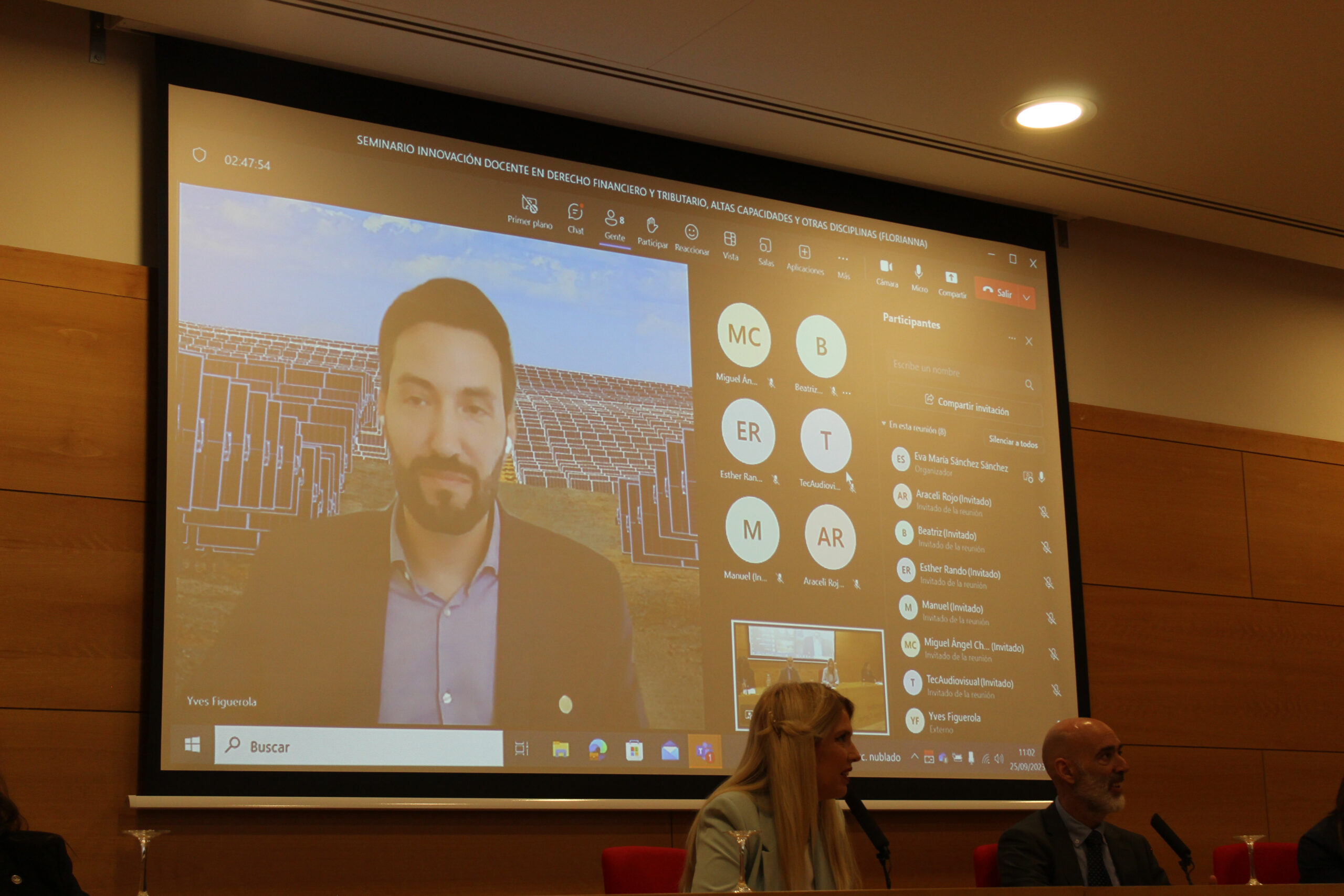Toggle muted mic on Beatriz (Invitado) row
Image resolution: width=1344 pixels, height=896 pixels.
1046,547
